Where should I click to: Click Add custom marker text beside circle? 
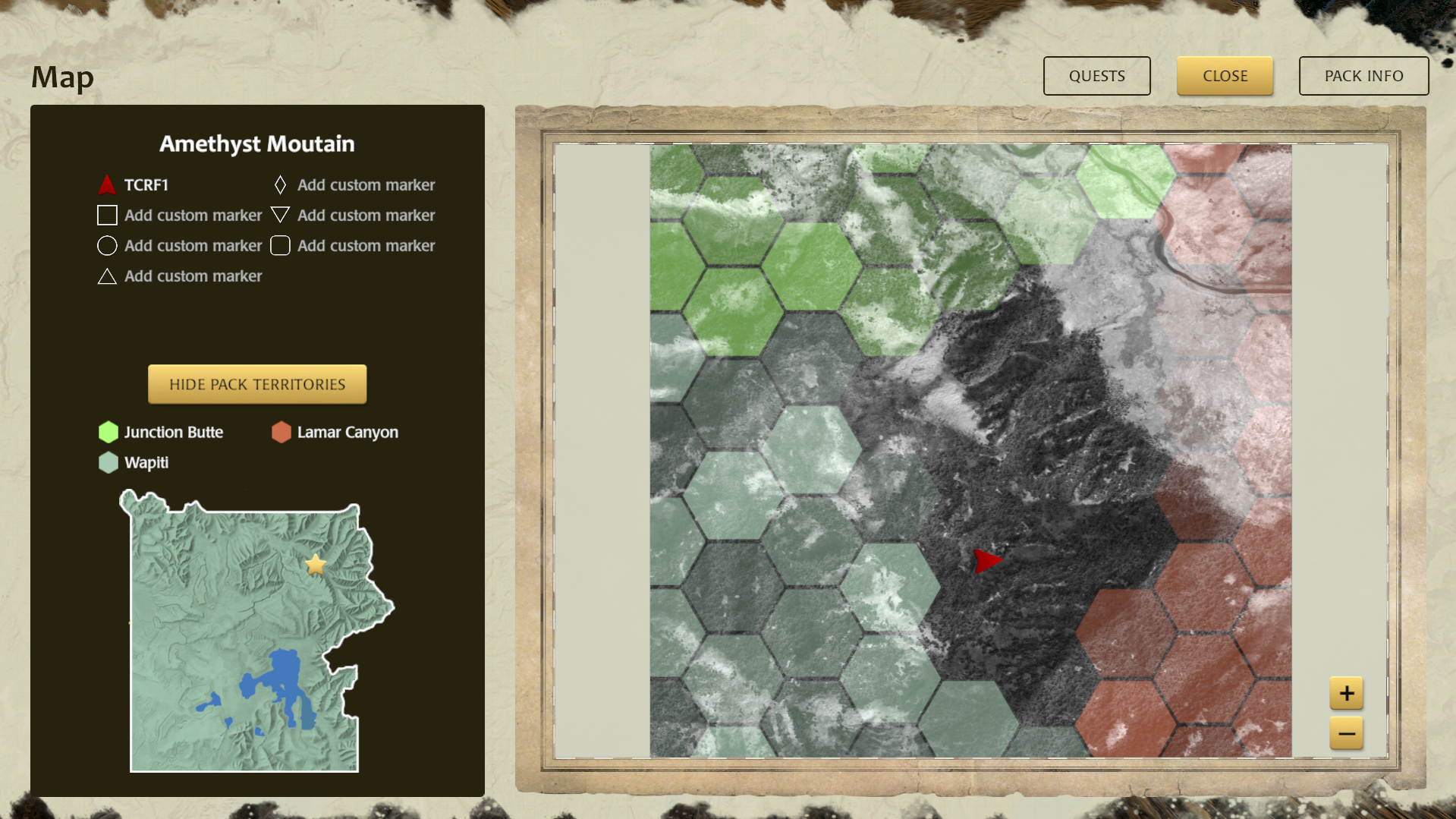tap(193, 246)
